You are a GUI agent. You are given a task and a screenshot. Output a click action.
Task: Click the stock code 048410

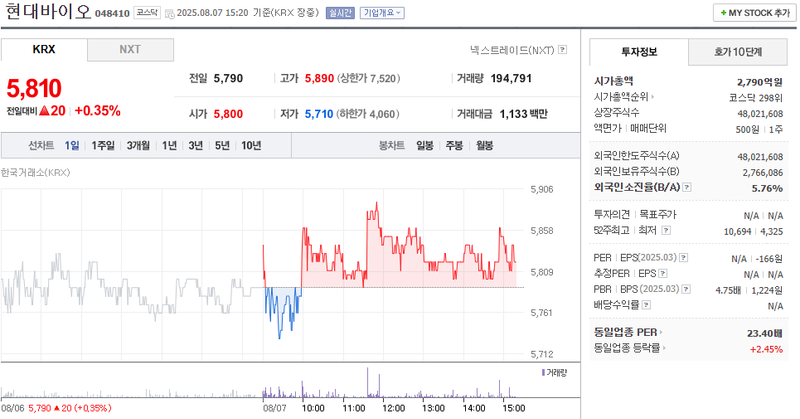point(112,13)
